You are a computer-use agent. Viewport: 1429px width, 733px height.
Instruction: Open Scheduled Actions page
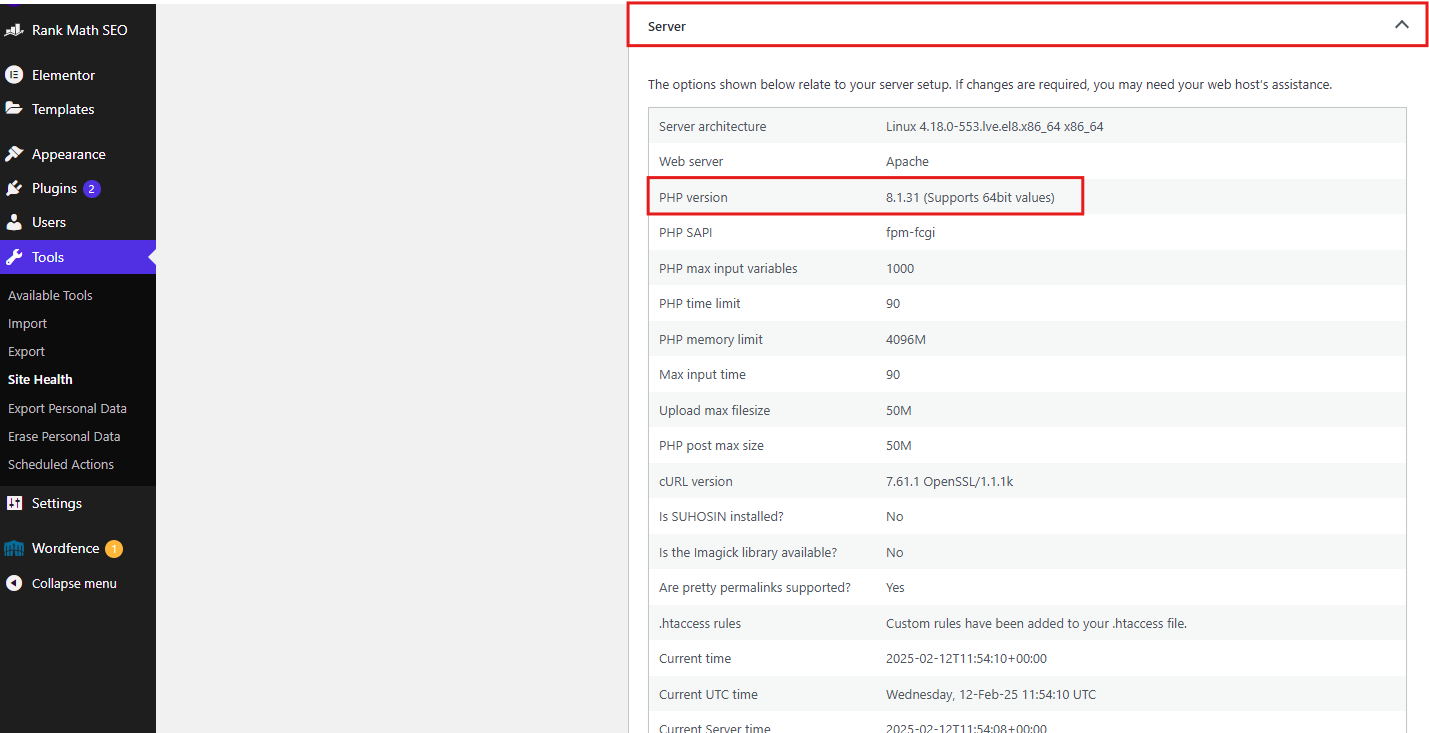(61, 464)
